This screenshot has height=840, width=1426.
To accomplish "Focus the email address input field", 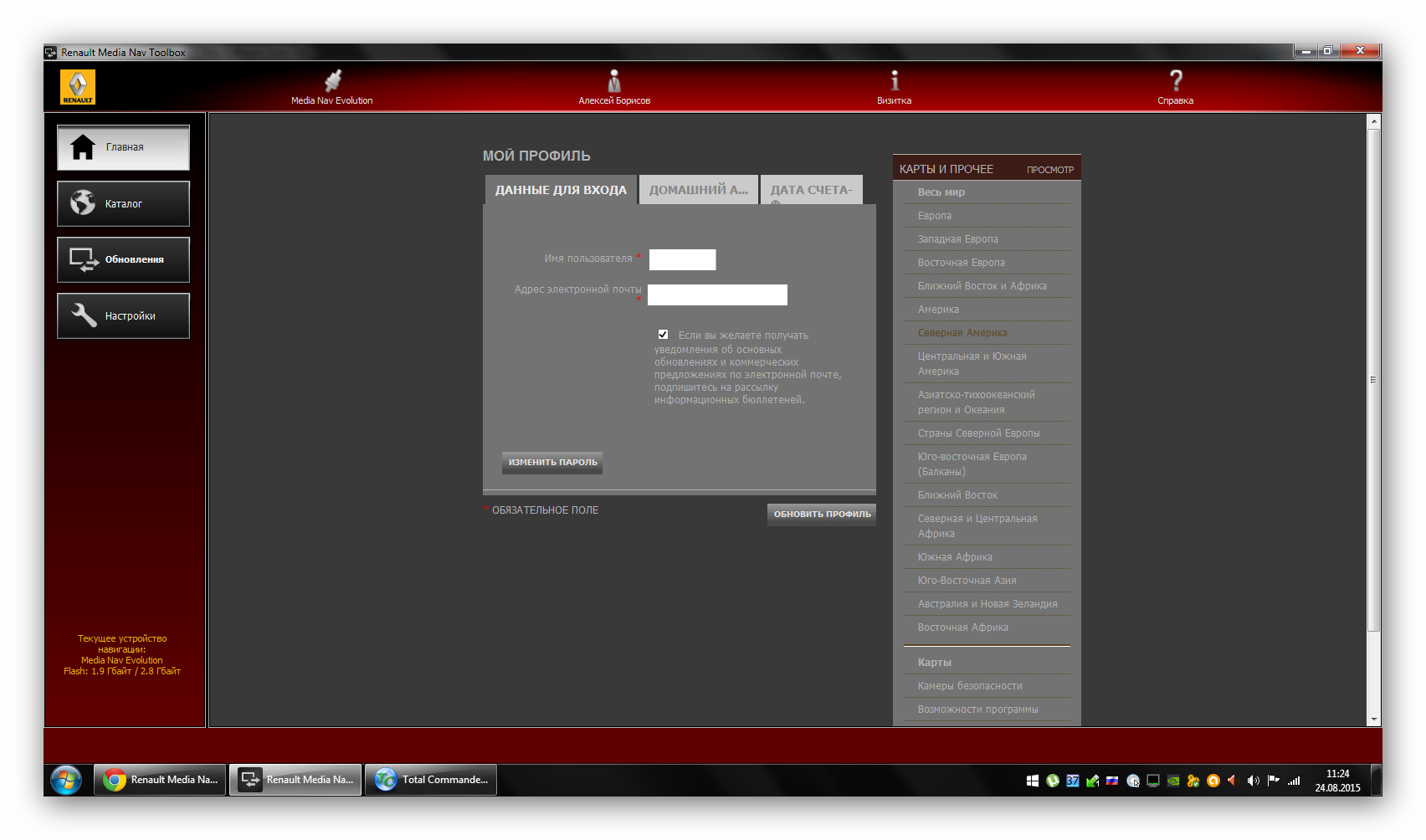I will point(717,295).
